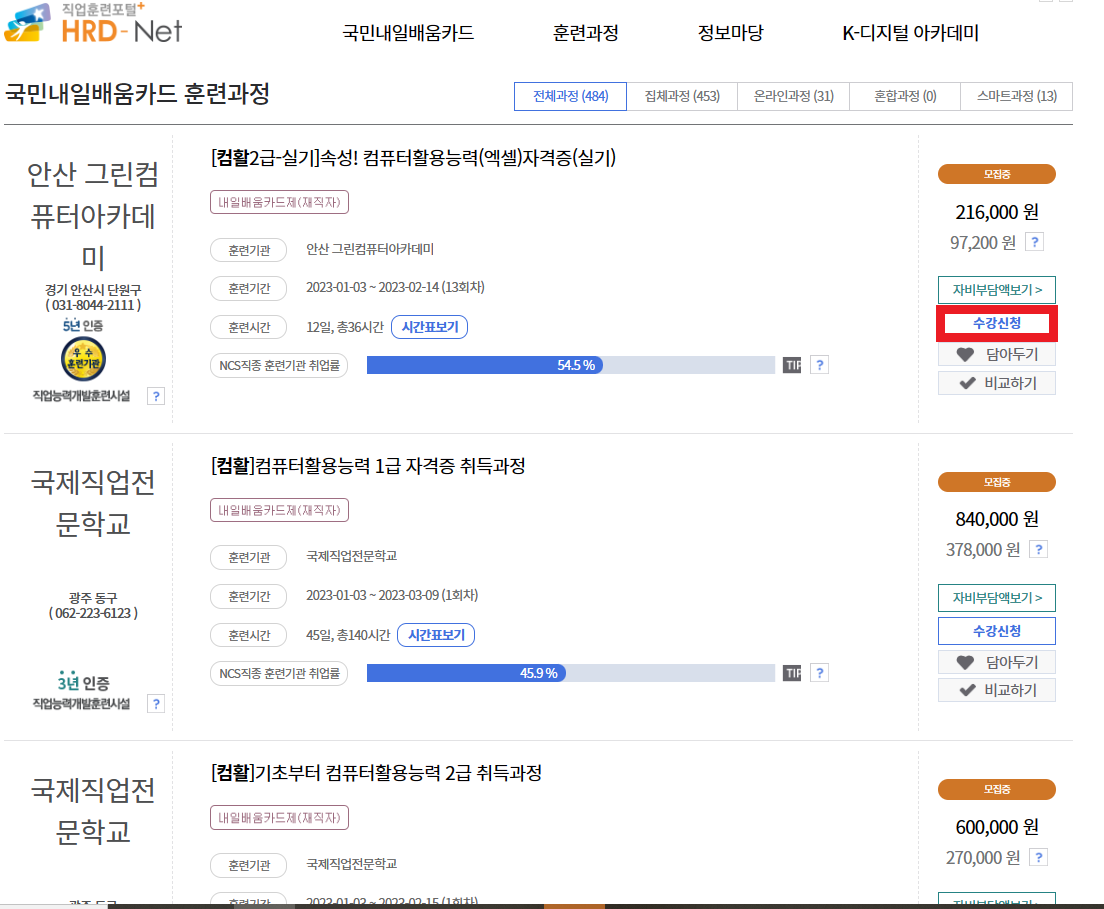Select the 전체과정 (484) tab
The height and width of the screenshot is (909, 1104).
click(570, 96)
